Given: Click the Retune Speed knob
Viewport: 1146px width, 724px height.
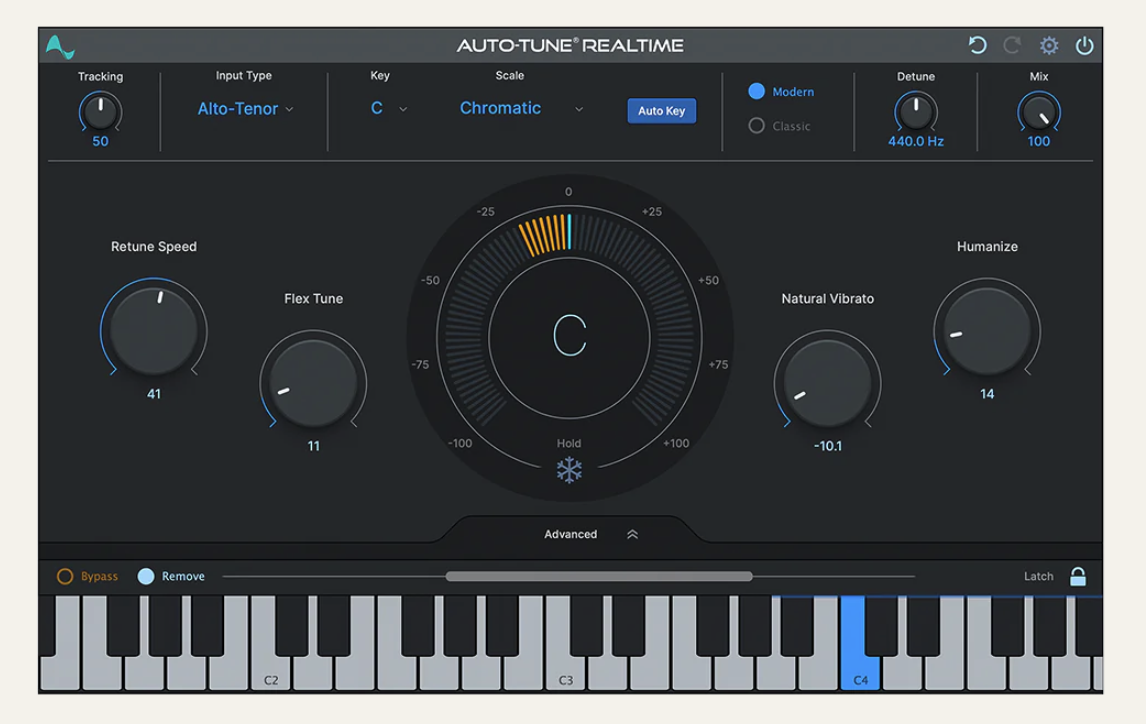Looking at the screenshot, I should [x=153, y=330].
